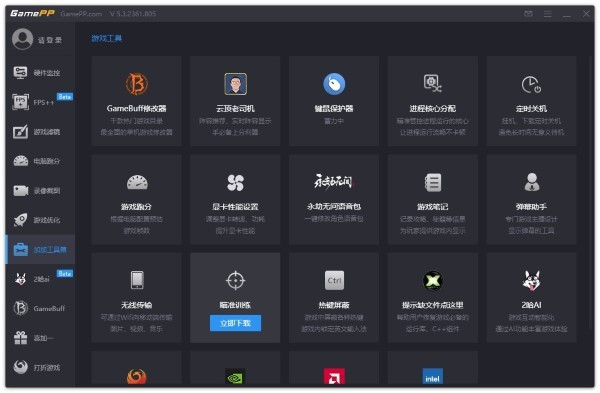Click the 定时关机 title text

532,108
